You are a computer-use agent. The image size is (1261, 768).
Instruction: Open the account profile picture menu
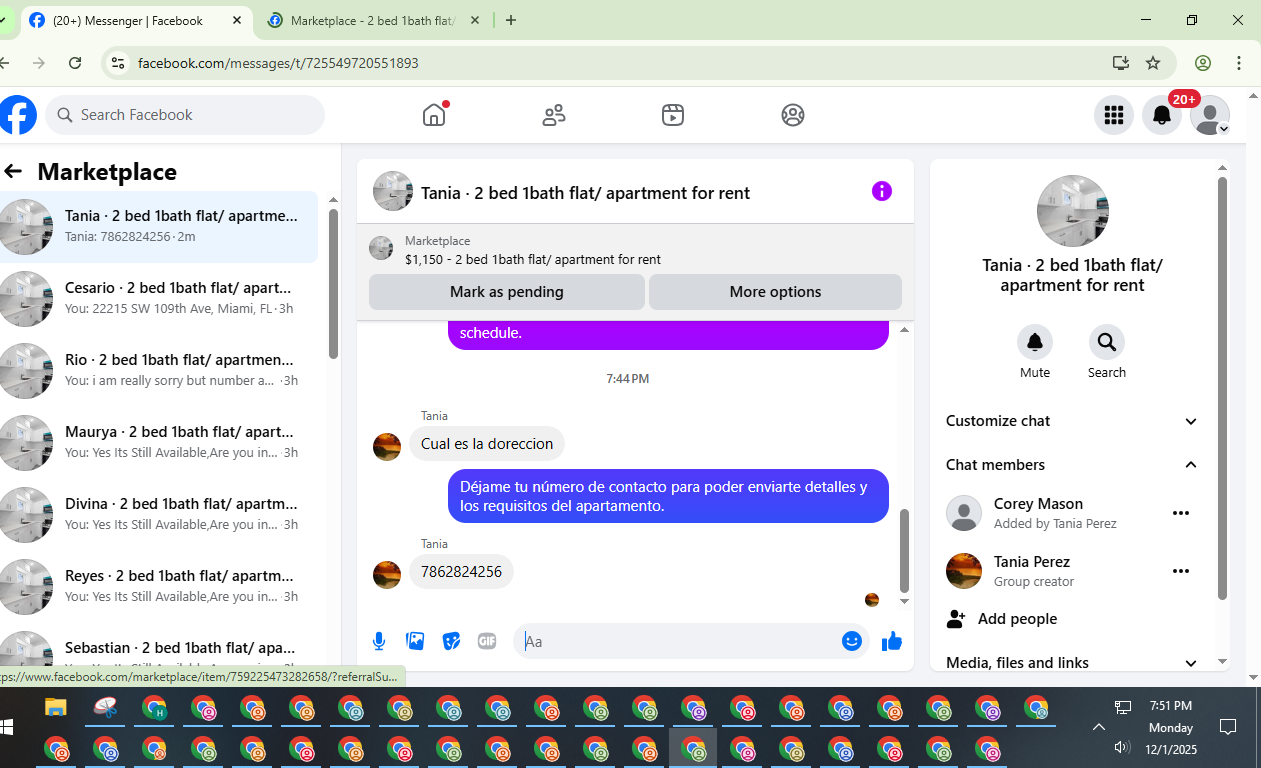pyautogui.click(x=1210, y=115)
